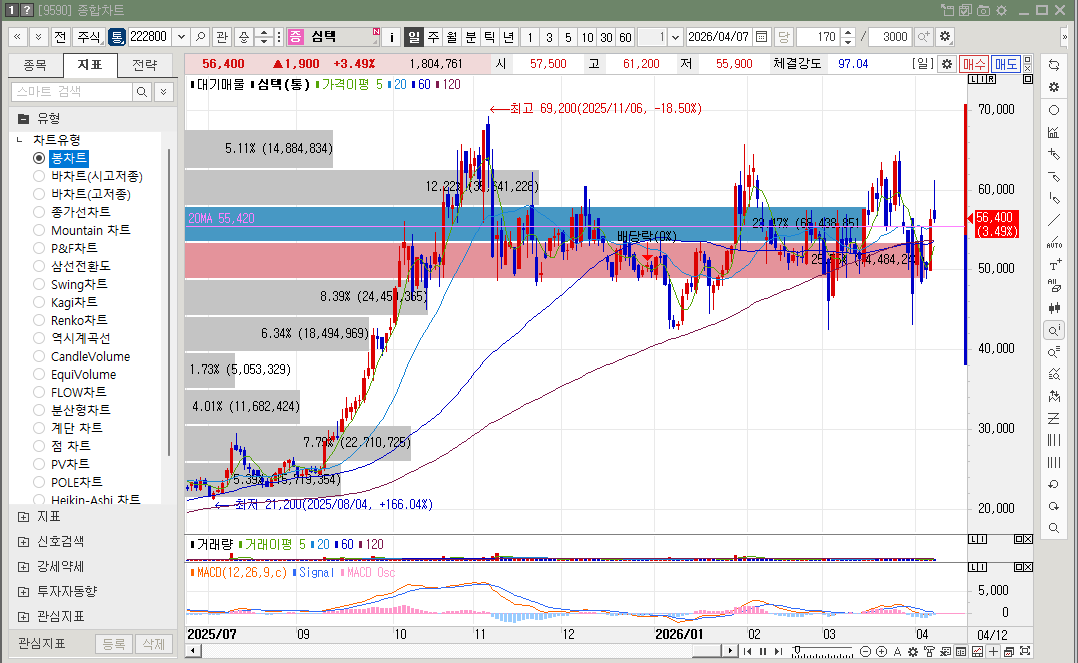1078x663 pixels.
Task: Open chart settings gear in top toolbar
Action: [945, 36]
